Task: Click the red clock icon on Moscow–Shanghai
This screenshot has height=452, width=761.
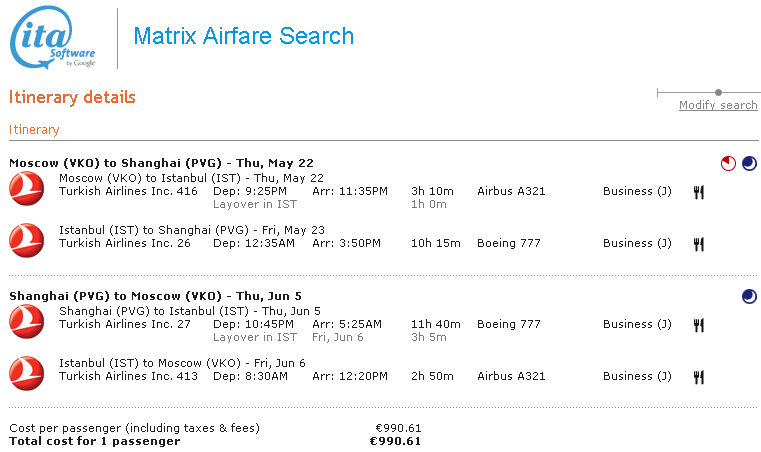Action: pos(728,163)
